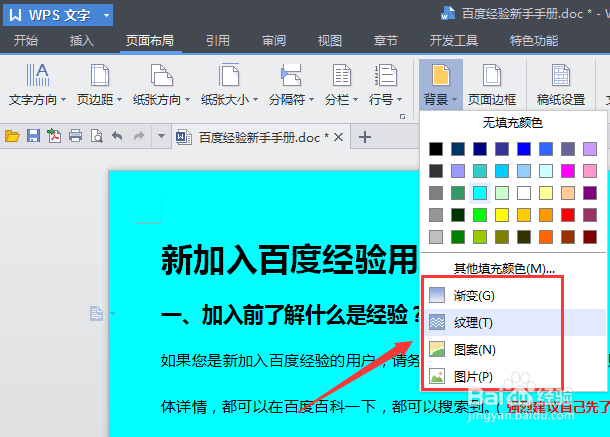The image size is (610, 437).
Task: Expand the 分栏 dropdown arrow
Action: [x=355, y=100]
